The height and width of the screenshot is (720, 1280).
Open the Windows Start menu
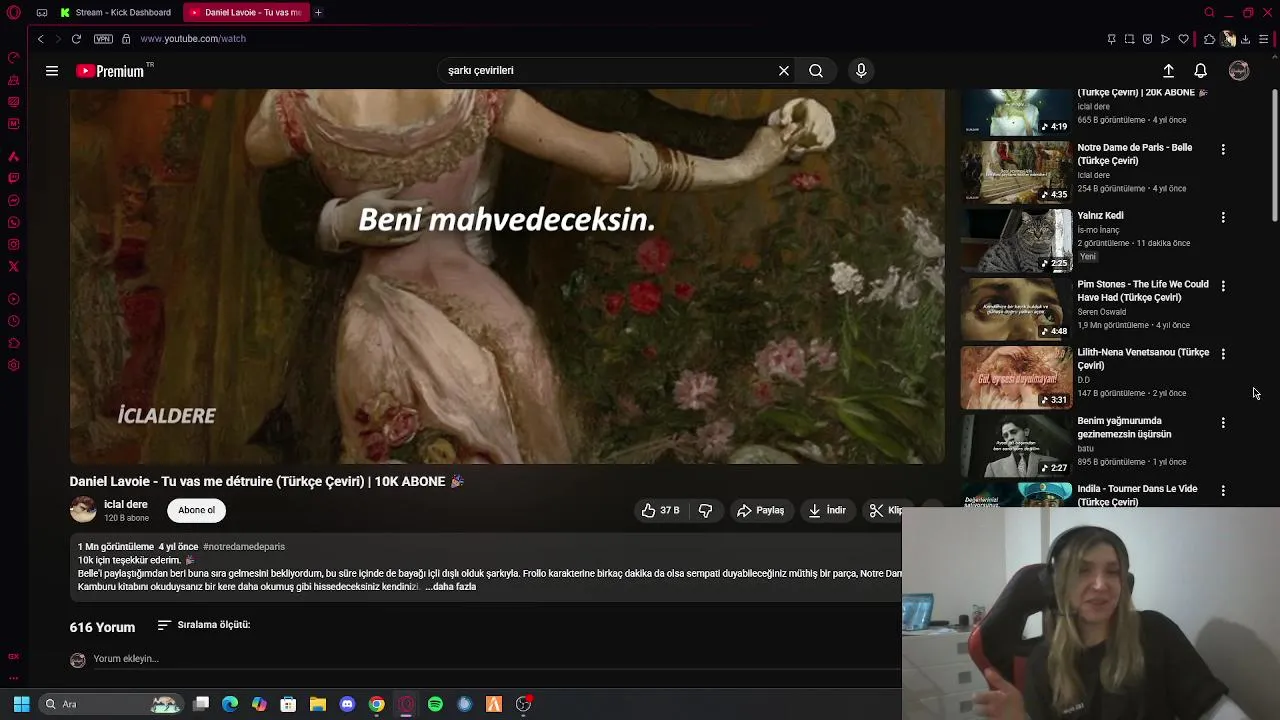coord(21,704)
